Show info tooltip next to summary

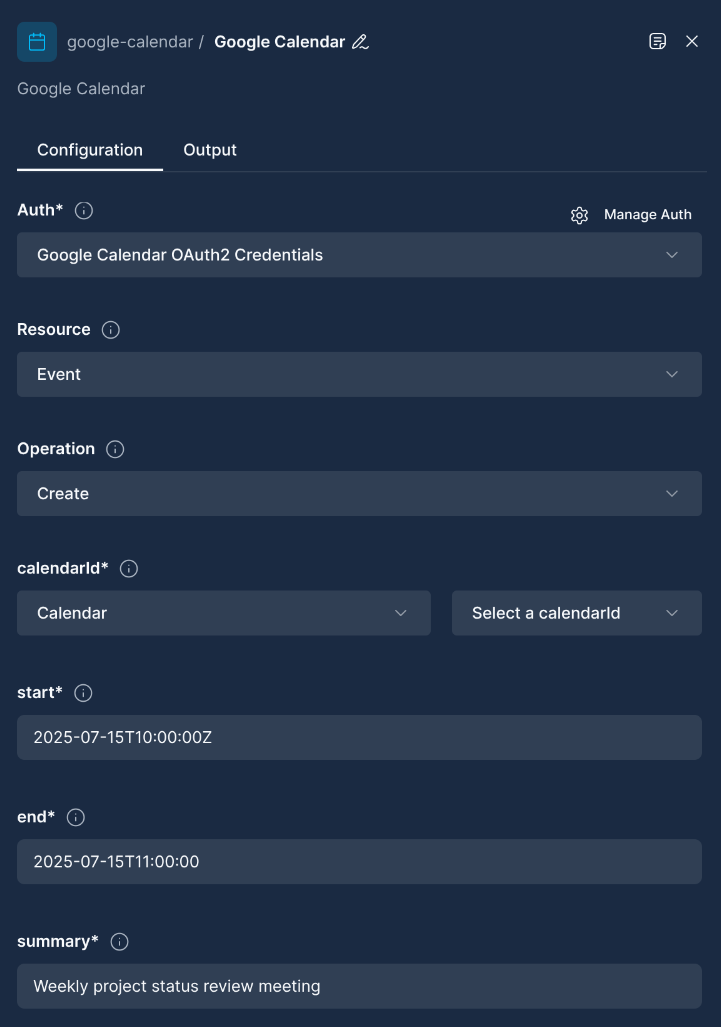120,941
